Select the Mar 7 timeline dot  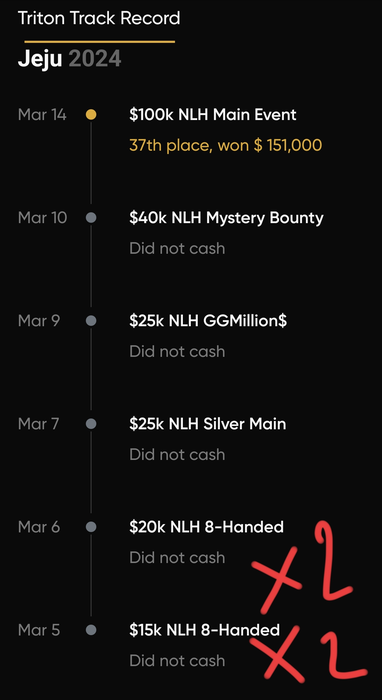click(x=91, y=424)
